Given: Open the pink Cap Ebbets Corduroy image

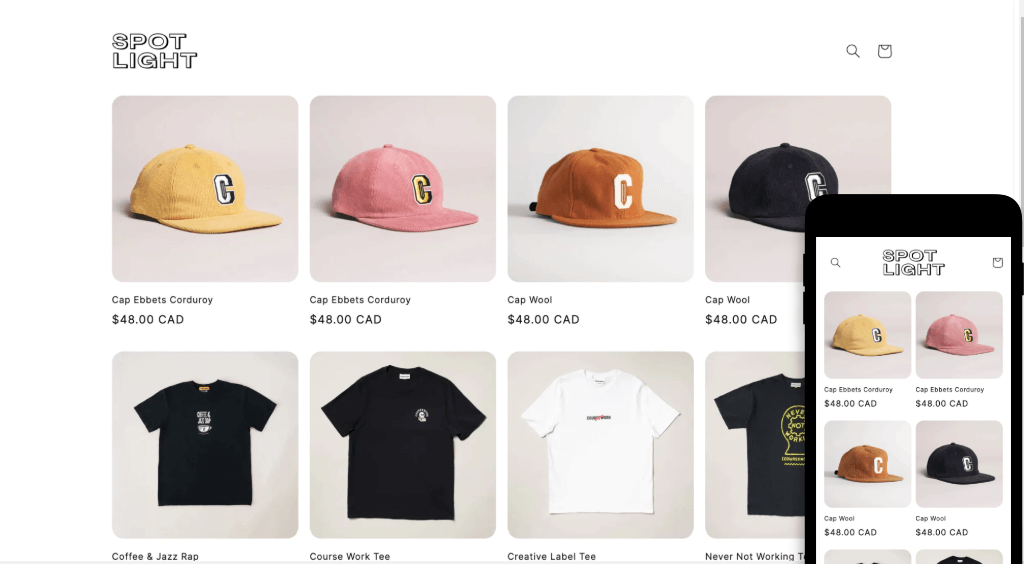Looking at the screenshot, I should (403, 189).
